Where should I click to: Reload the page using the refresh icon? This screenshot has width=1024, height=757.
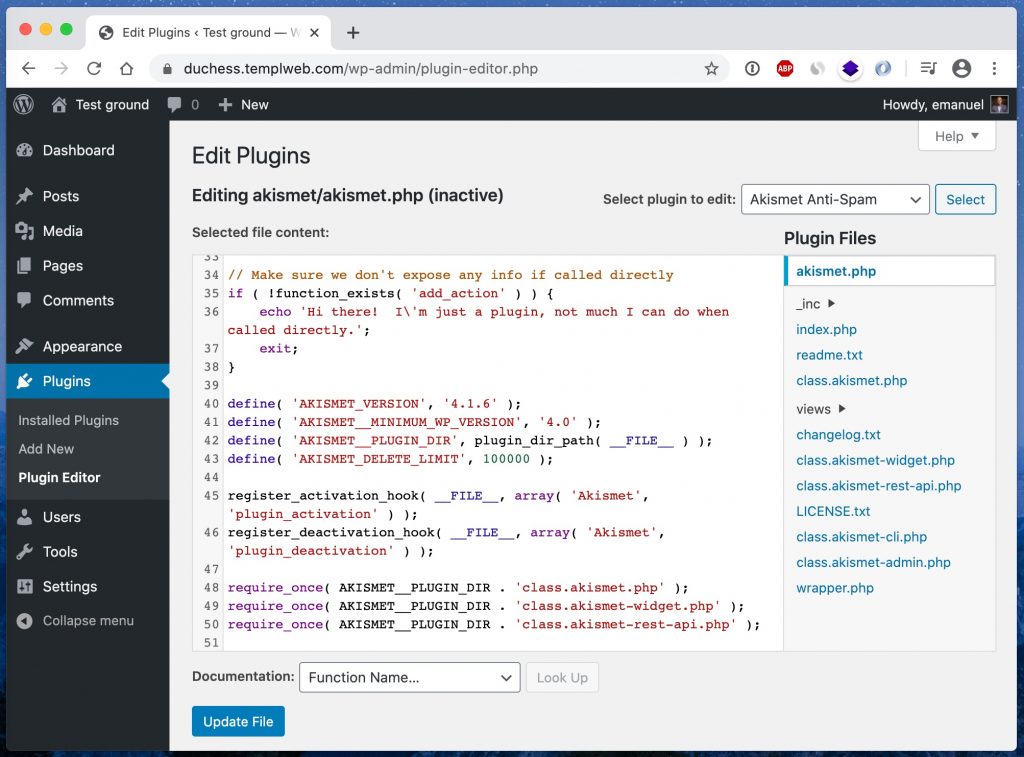(x=94, y=69)
